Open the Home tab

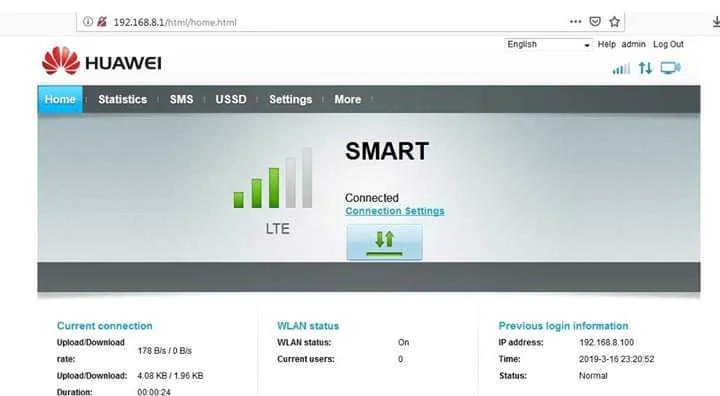pos(60,99)
